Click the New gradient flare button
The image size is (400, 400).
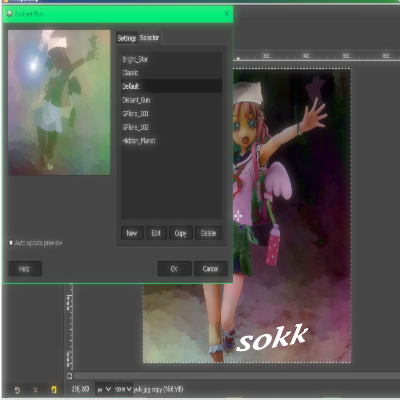(x=132, y=233)
